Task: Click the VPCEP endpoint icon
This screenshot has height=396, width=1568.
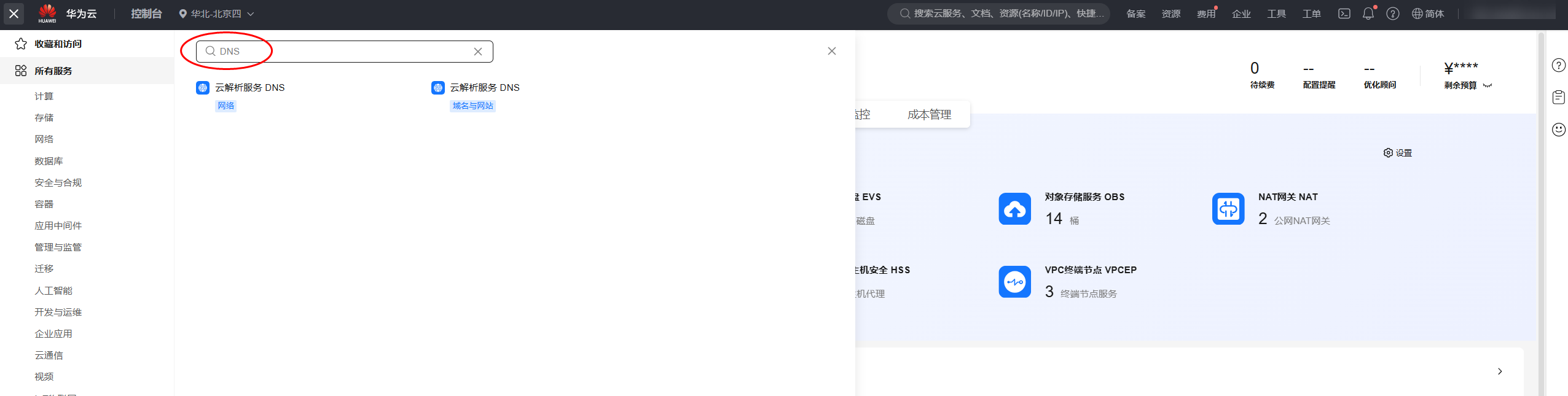Action: tap(1015, 282)
